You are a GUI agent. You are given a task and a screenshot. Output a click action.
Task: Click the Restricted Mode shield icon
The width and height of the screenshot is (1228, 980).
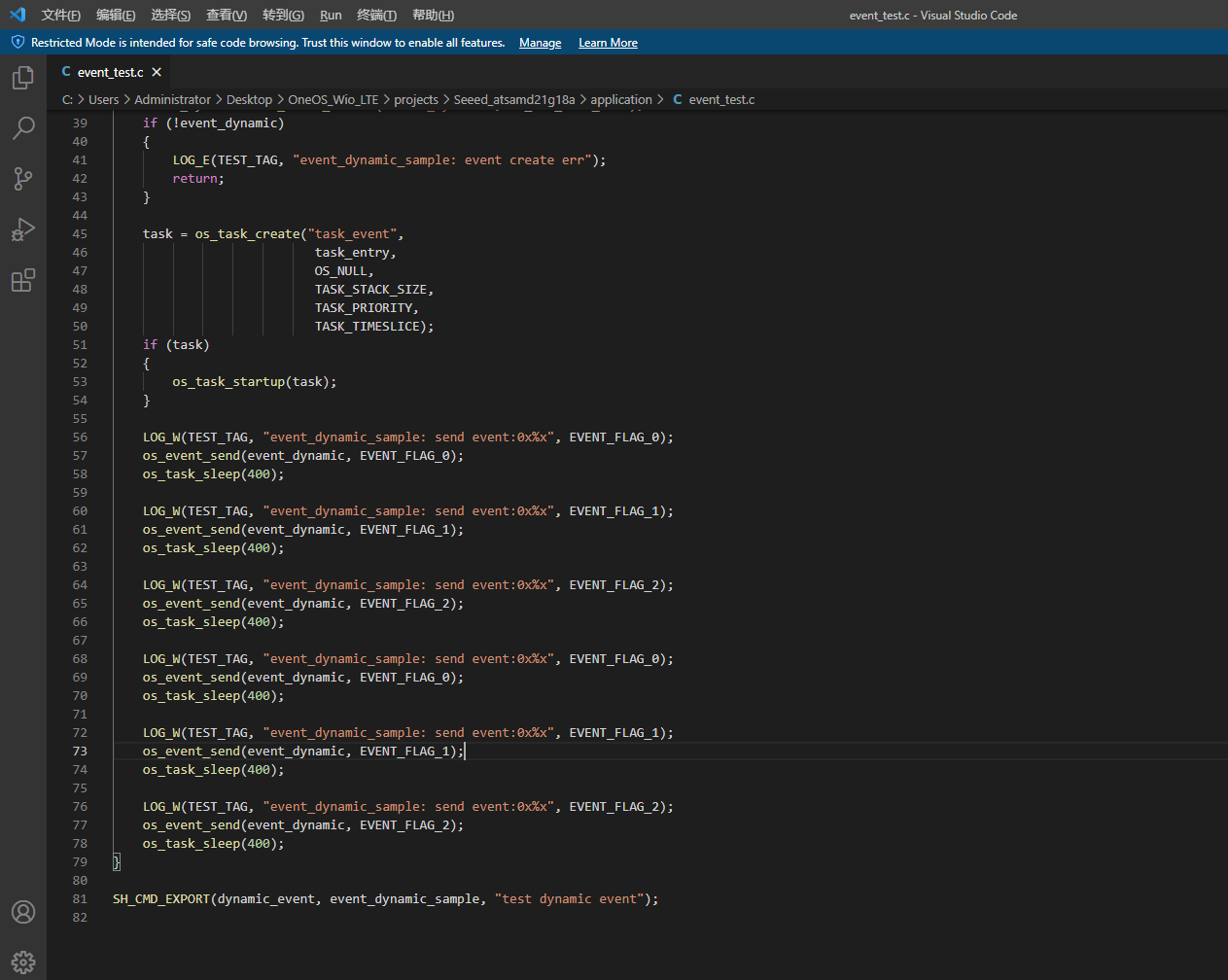(18, 42)
